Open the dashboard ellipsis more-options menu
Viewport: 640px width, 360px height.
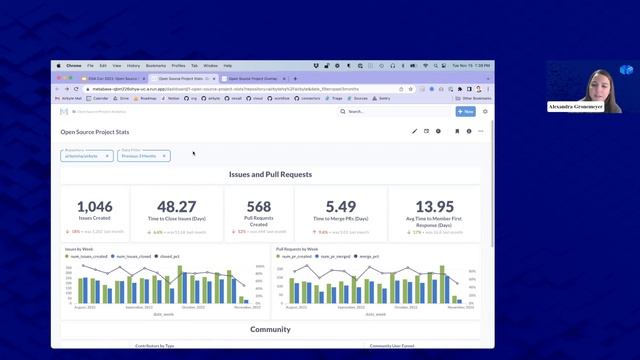coord(481,131)
